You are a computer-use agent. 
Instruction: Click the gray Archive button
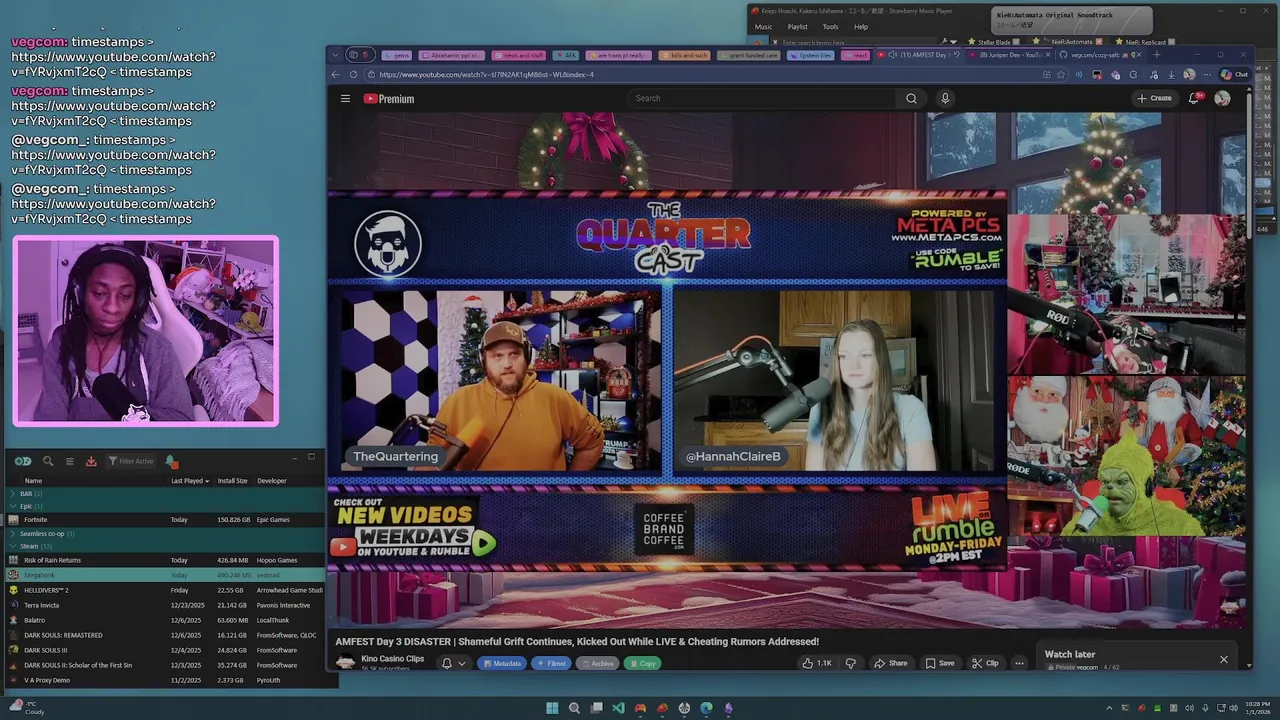coord(597,663)
